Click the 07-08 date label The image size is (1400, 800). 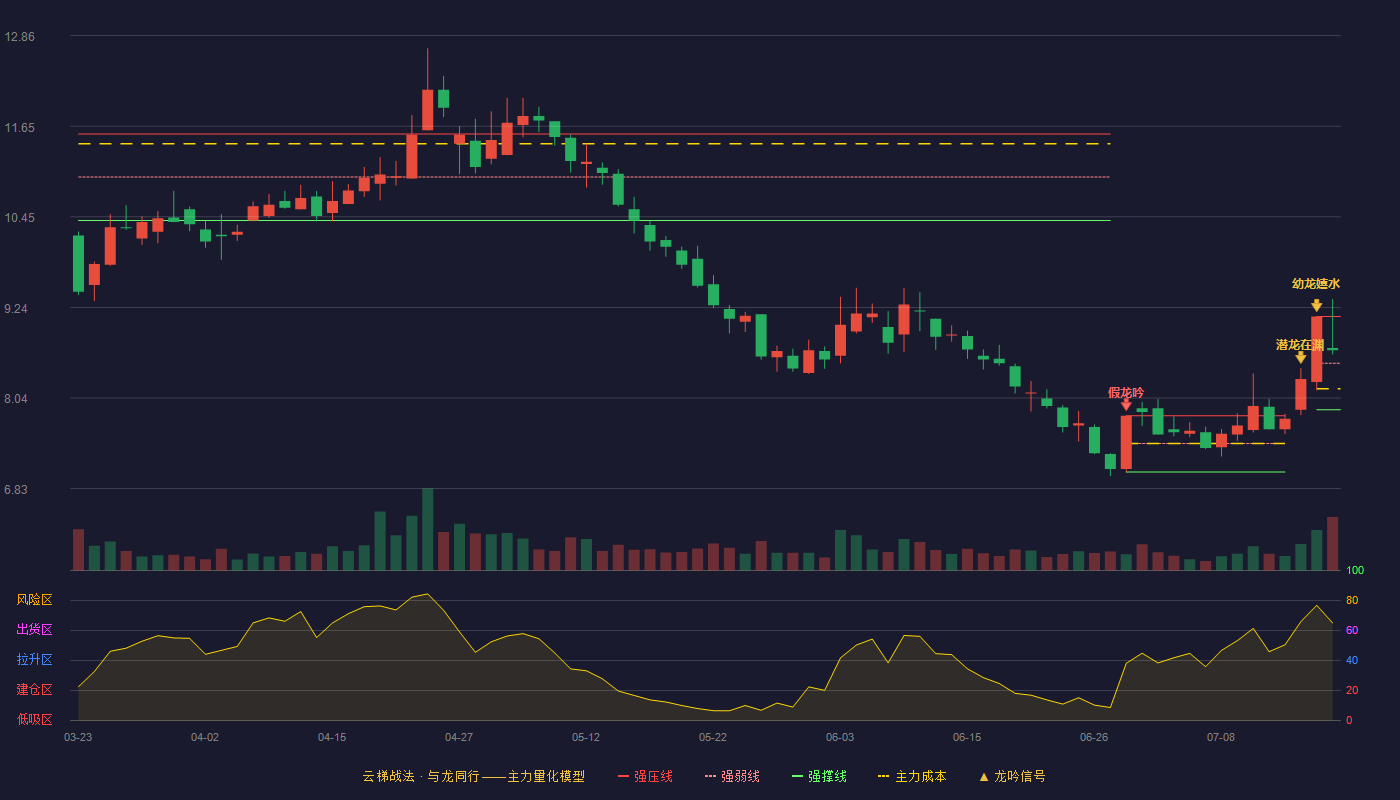(x=1221, y=737)
